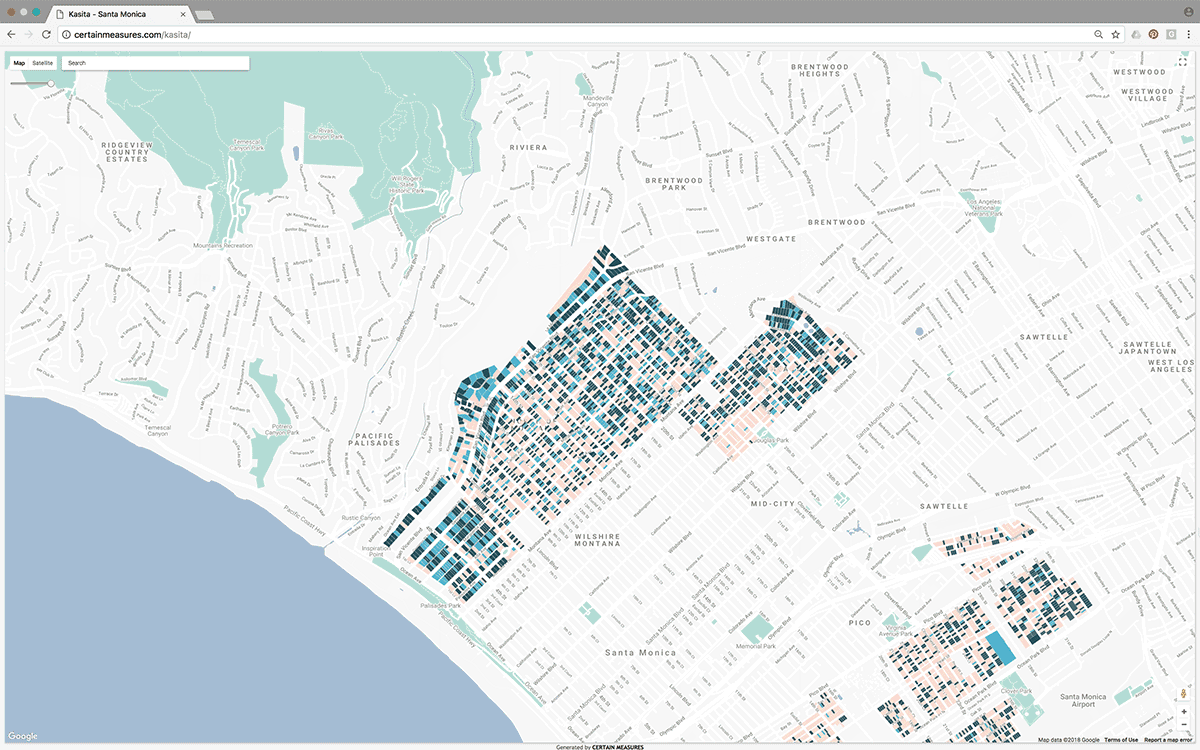Click the map Search input field

pos(155,63)
